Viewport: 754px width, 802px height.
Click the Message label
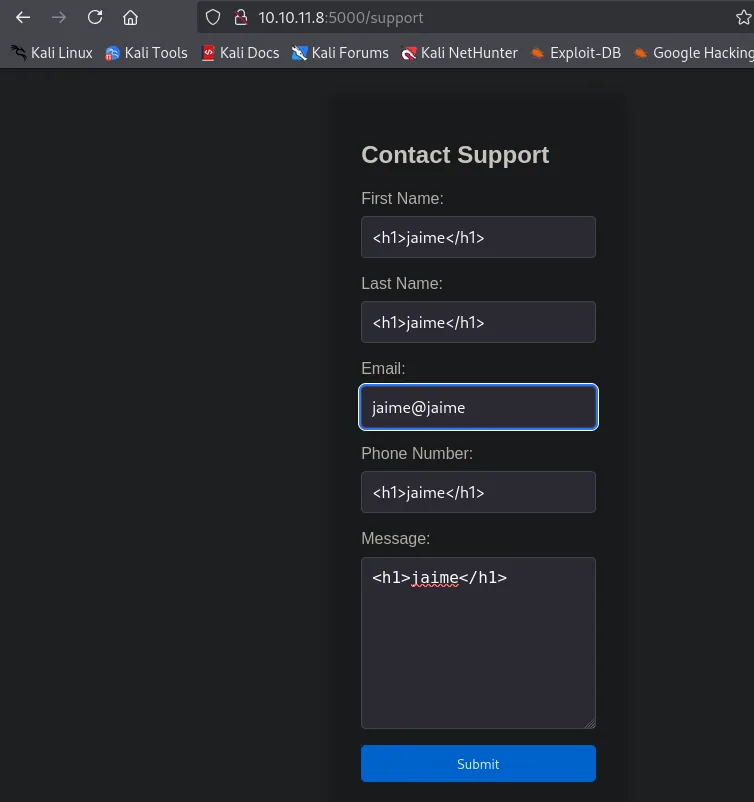click(x=395, y=538)
